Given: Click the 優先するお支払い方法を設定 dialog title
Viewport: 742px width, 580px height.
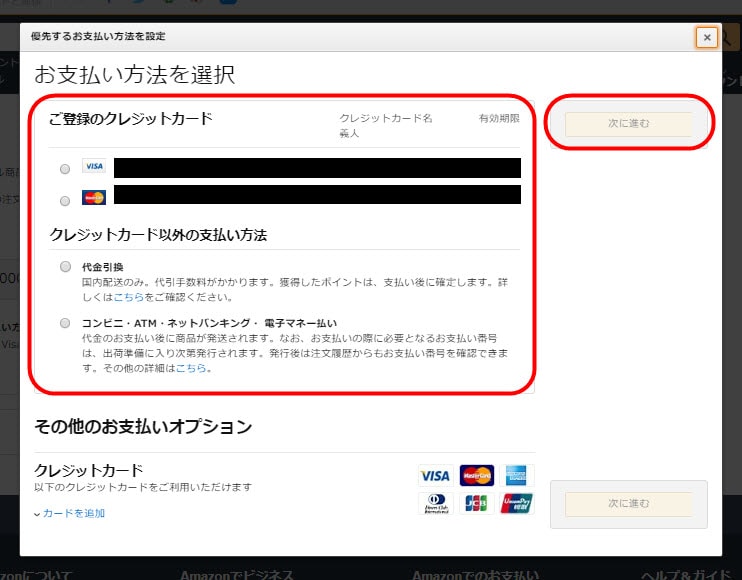Looking at the screenshot, I should [98, 36].
